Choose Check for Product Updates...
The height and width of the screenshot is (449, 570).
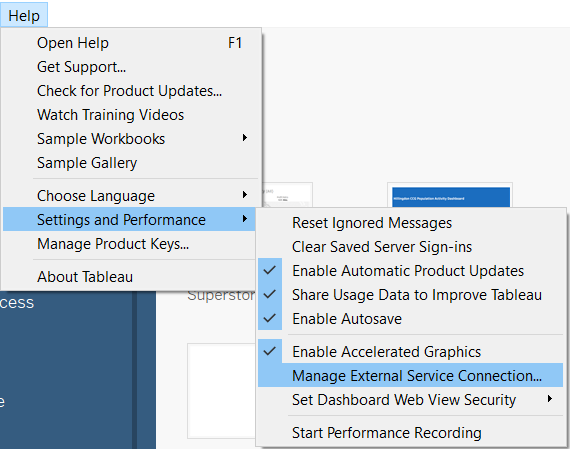coord(131,91)
